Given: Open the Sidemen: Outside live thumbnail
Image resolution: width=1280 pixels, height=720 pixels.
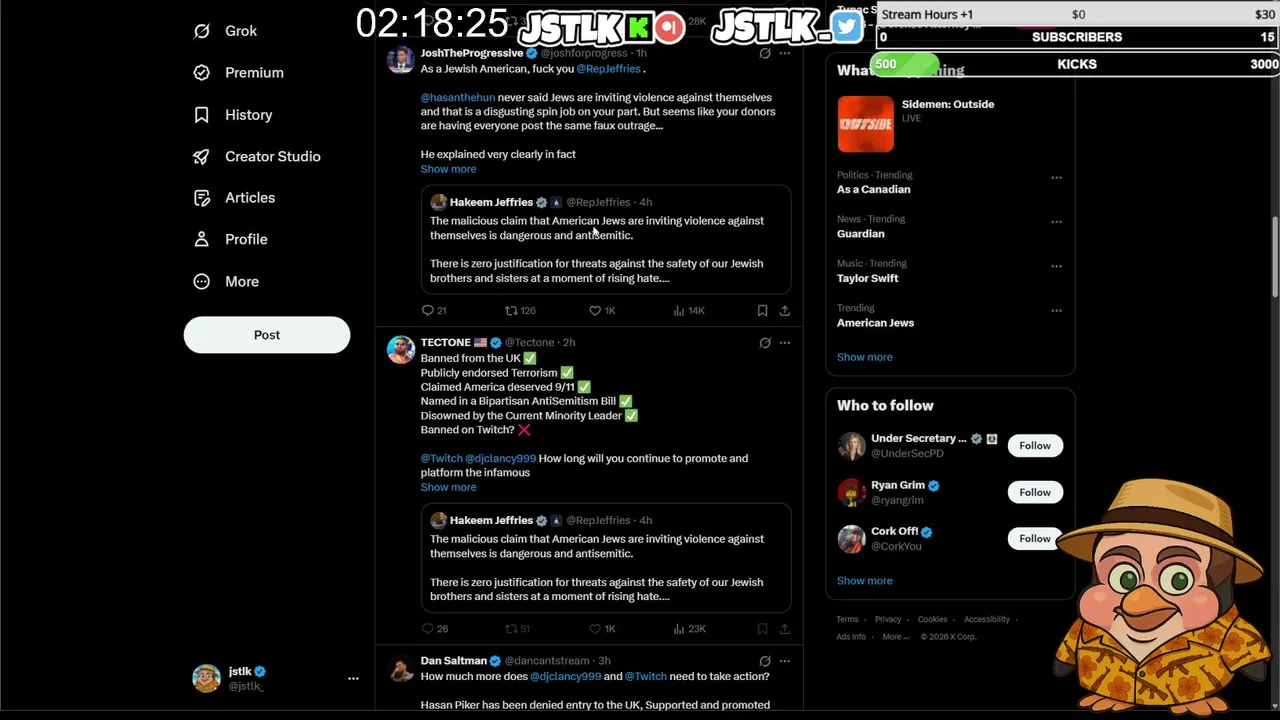Looking at the screenshot, I should pos(865,124).
